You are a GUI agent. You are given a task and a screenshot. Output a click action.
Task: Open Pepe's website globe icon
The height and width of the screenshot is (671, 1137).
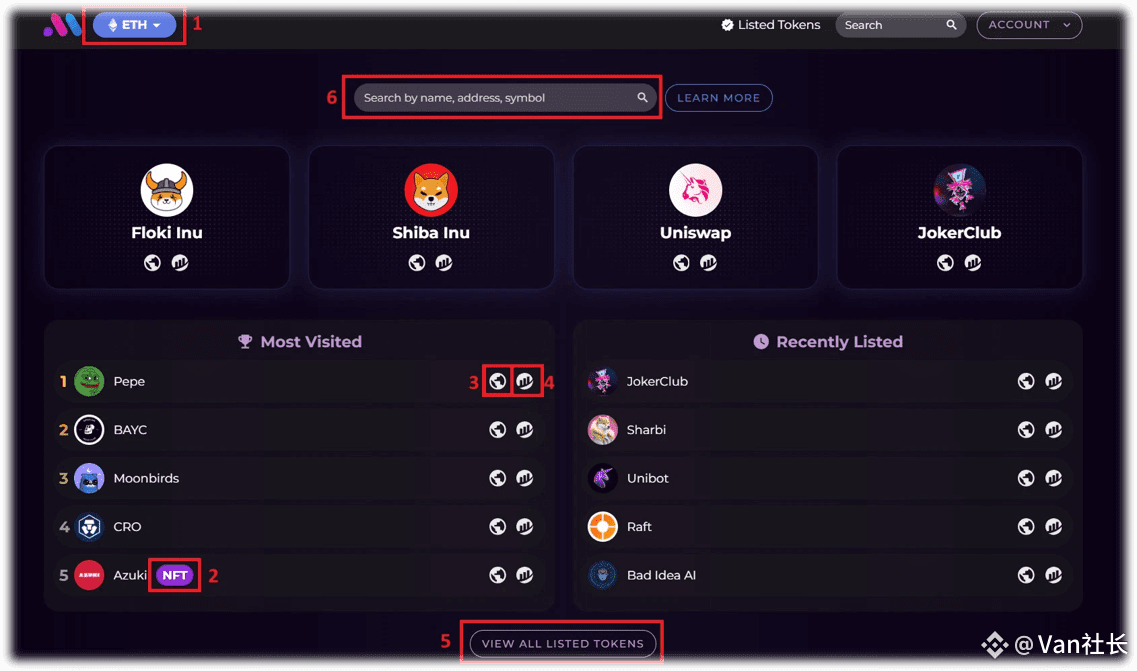pyautogui.click(x=497, y=381)
